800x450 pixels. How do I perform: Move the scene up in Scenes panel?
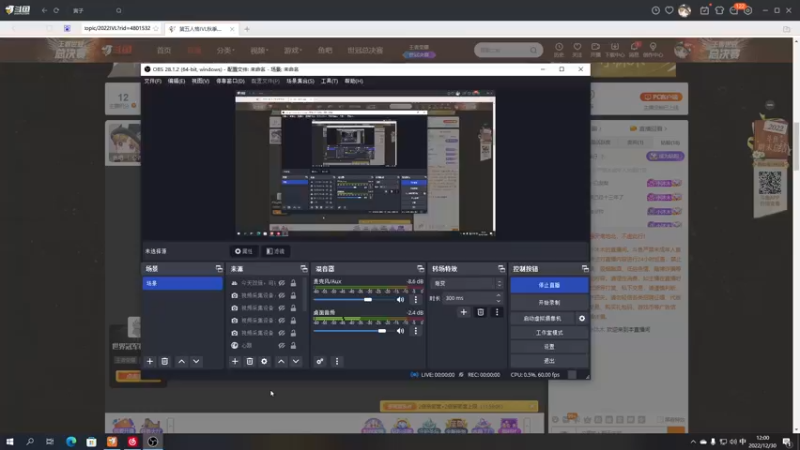point(181,361)
